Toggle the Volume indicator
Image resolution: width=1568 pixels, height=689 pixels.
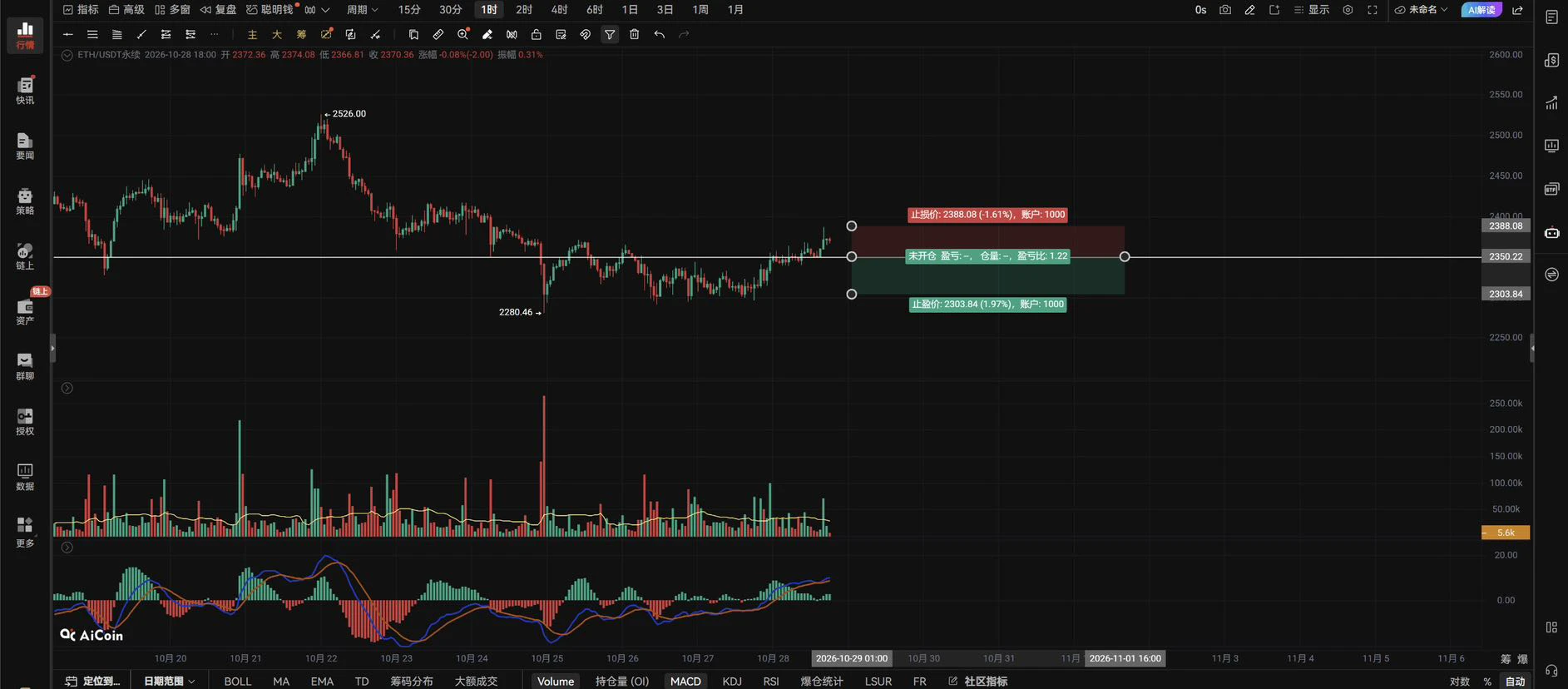tap(556, 681)
